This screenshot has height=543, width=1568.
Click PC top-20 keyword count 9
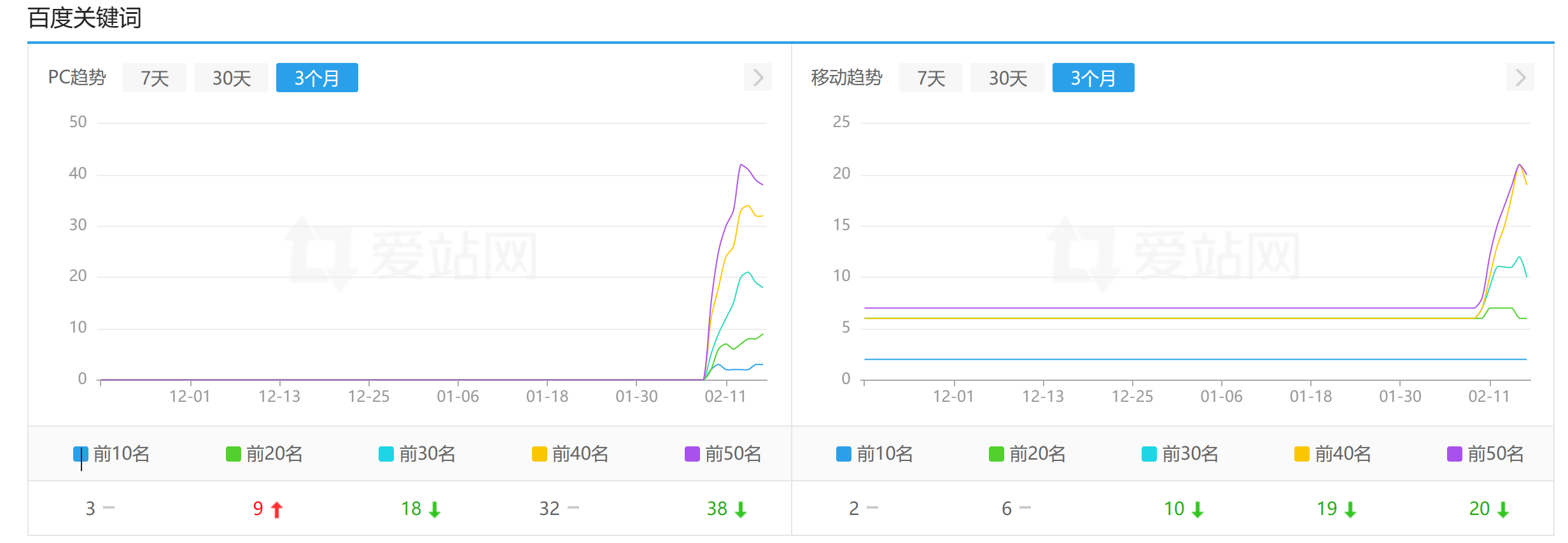(258, 509)
